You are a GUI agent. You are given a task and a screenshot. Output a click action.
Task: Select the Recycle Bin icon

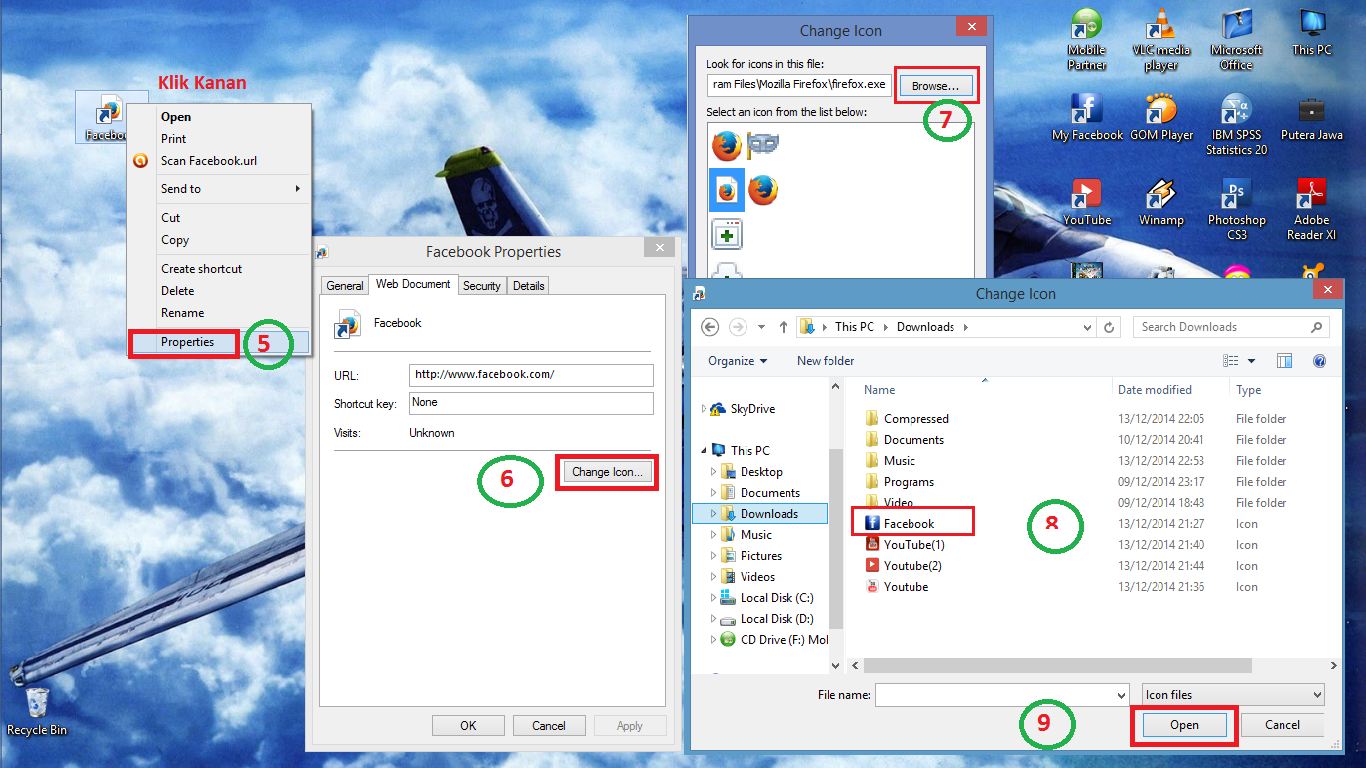(x=36, y=711)
